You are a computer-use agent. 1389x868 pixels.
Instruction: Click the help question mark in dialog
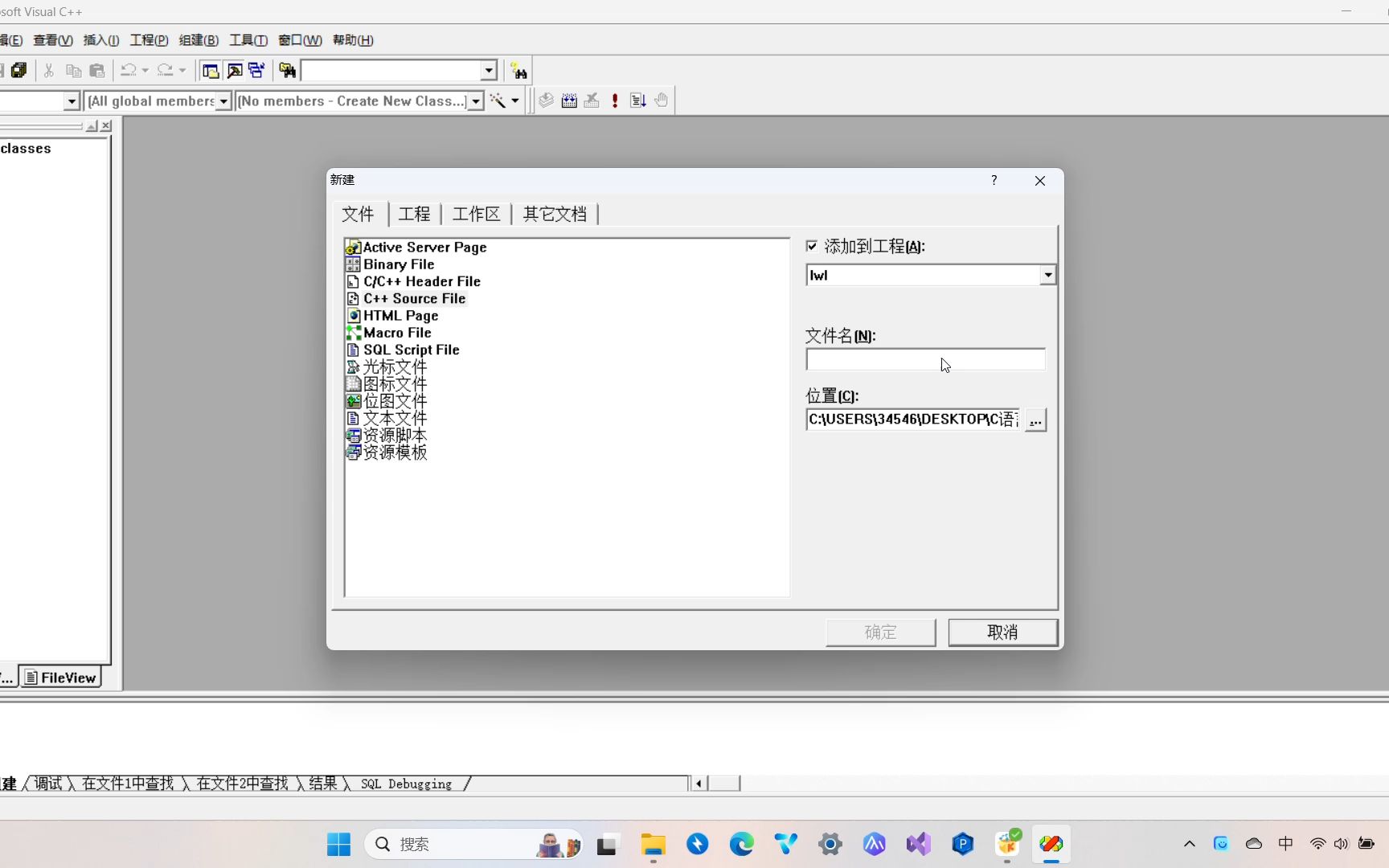pyautogui.click(x=994, y=180)
